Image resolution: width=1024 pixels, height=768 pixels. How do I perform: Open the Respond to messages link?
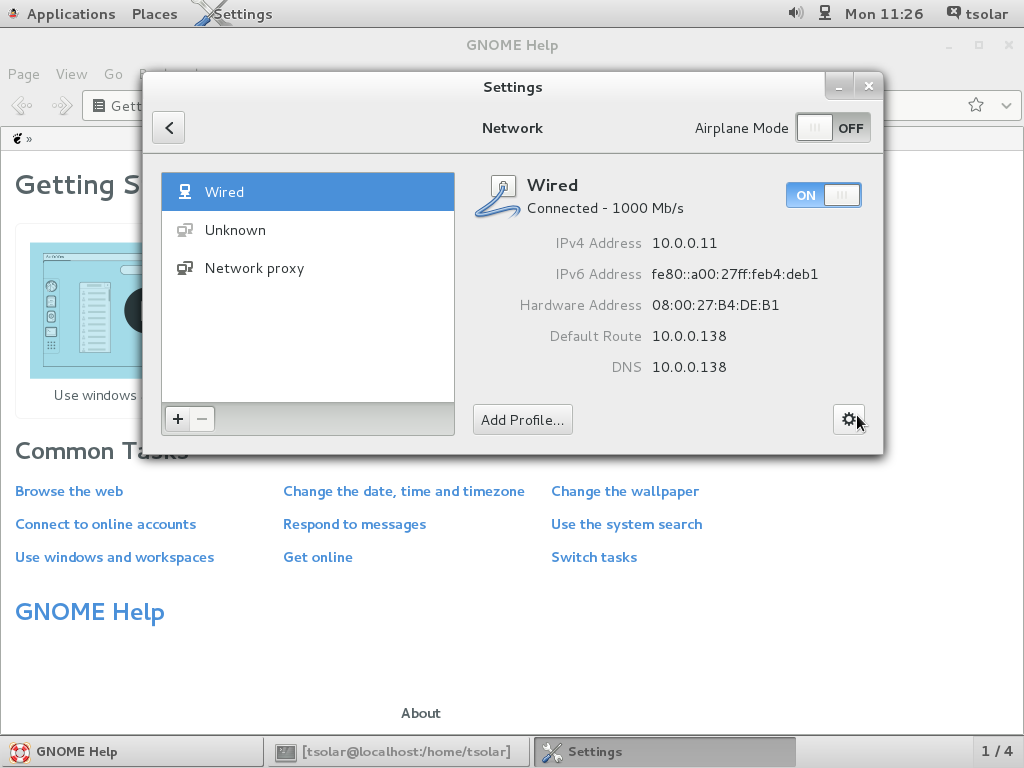355,524
